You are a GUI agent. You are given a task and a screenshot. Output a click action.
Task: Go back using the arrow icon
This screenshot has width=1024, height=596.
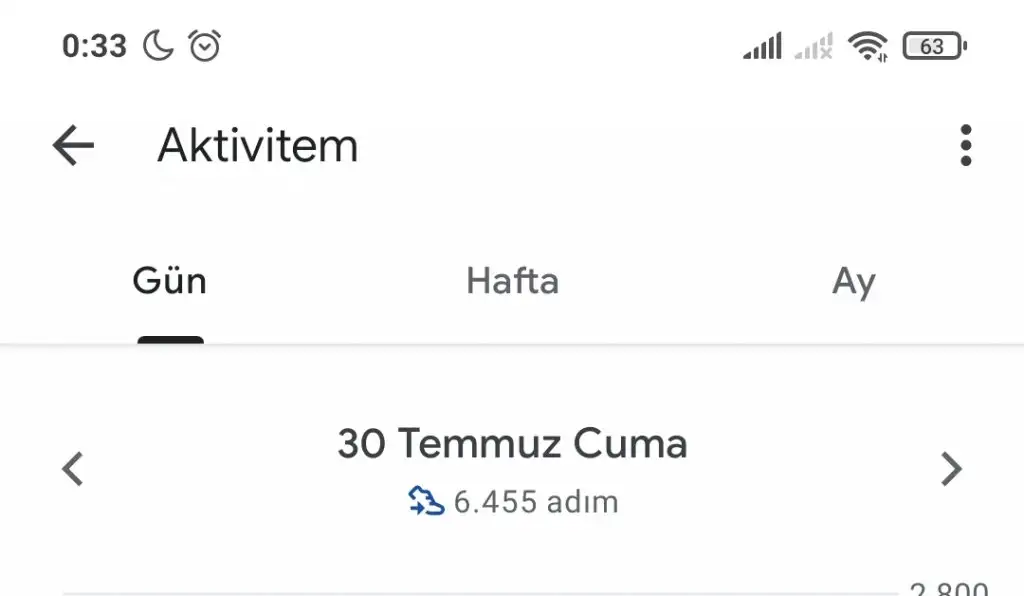pyautogui.click(x=73, y=146)
